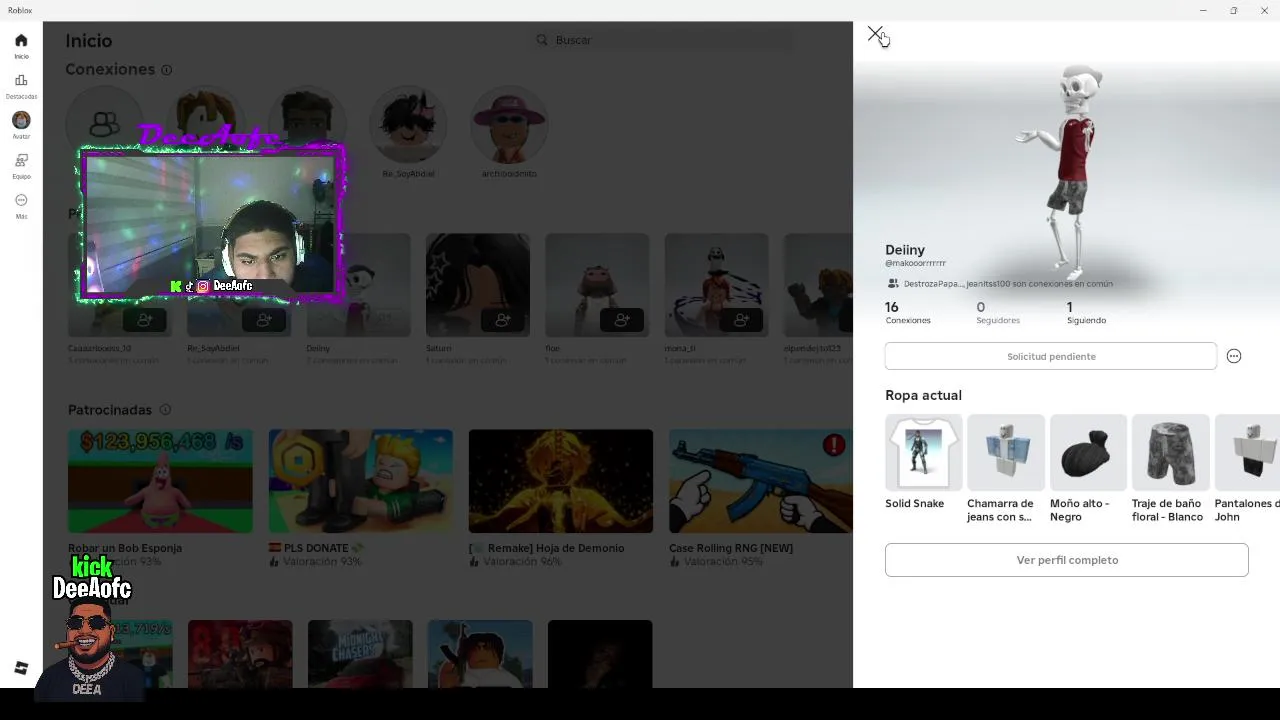Image resolution: width=1280 pixels, height=720 pixels.
Task: Click the Conexiones info icon
Action: 166,70
